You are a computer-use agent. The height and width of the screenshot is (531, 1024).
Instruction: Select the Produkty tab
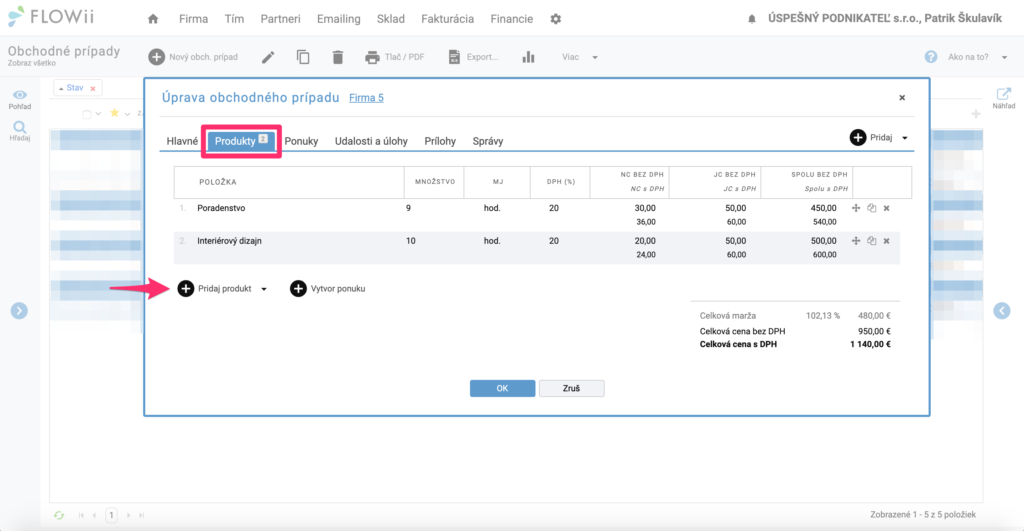[241, 141]
